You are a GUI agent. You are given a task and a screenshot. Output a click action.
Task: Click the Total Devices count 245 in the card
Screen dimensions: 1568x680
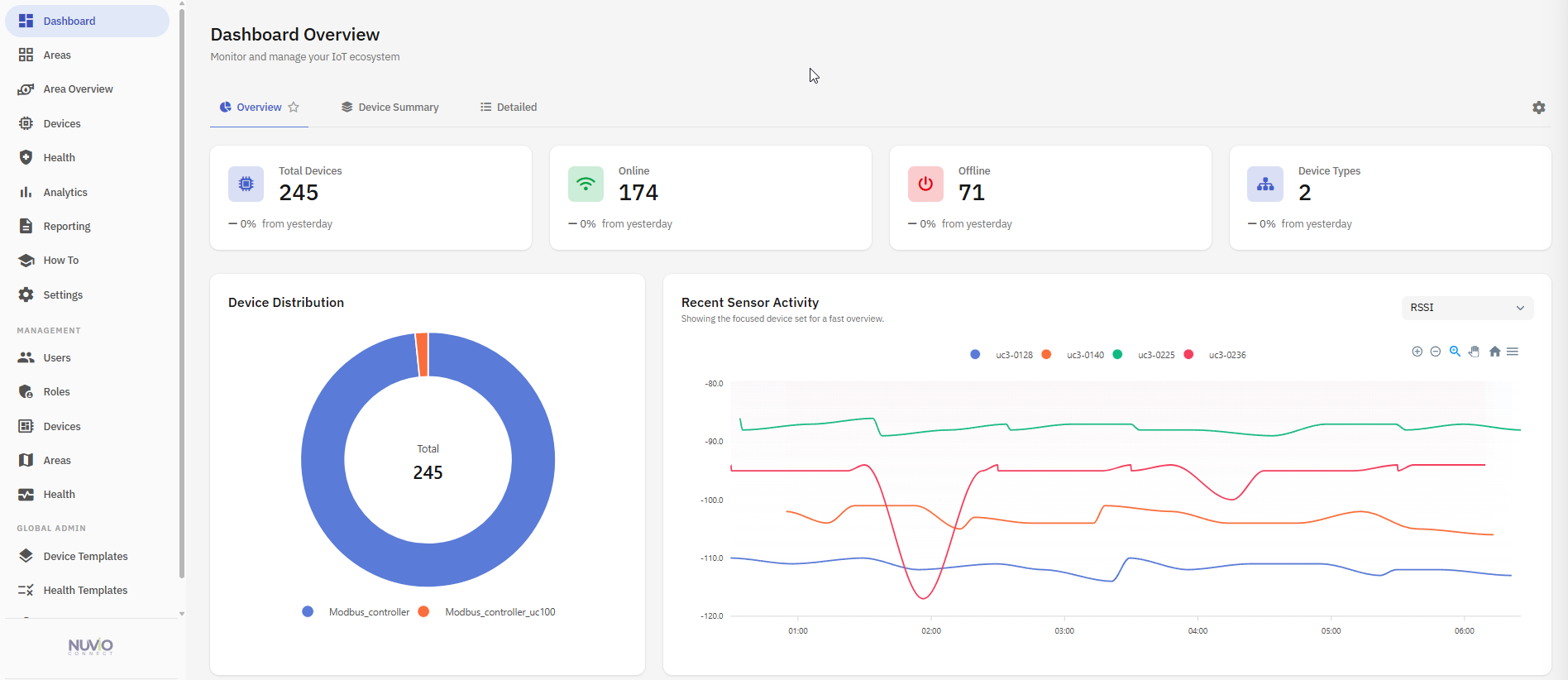click(x=299, y=193)
